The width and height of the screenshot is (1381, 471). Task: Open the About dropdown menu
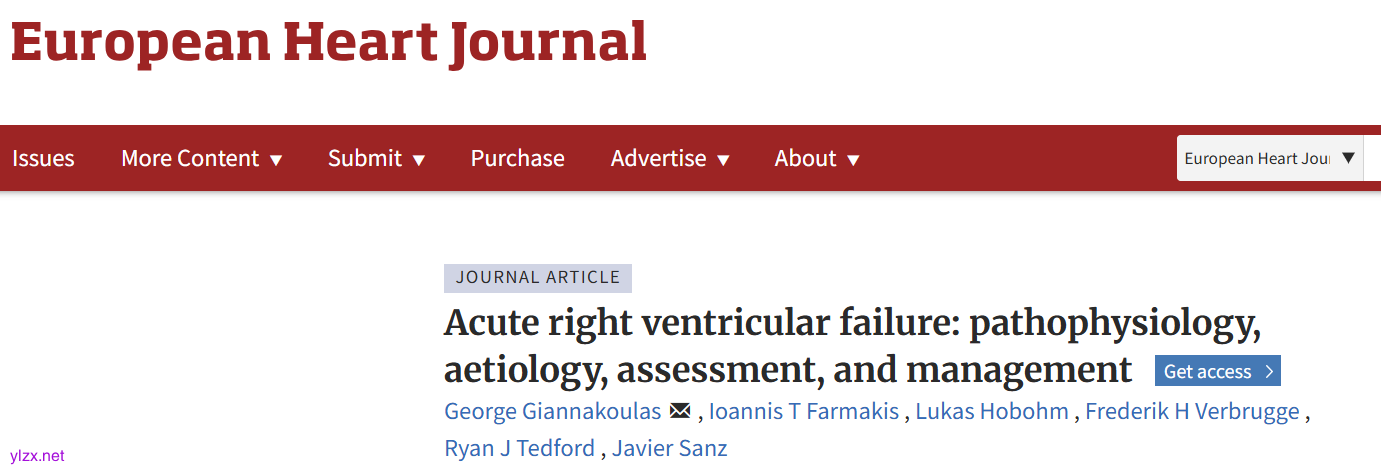pyautogui.click(x=816, y=158)
